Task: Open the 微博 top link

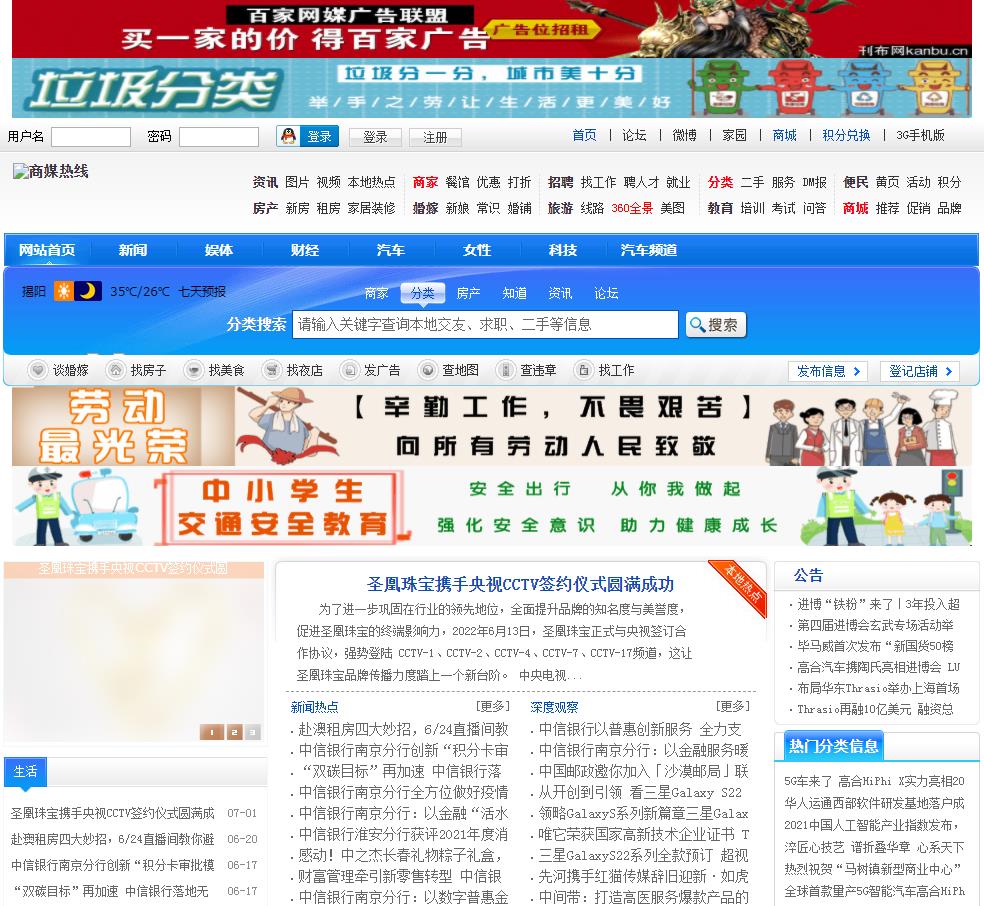Action: pyautogui.click(x=685, y=135)
